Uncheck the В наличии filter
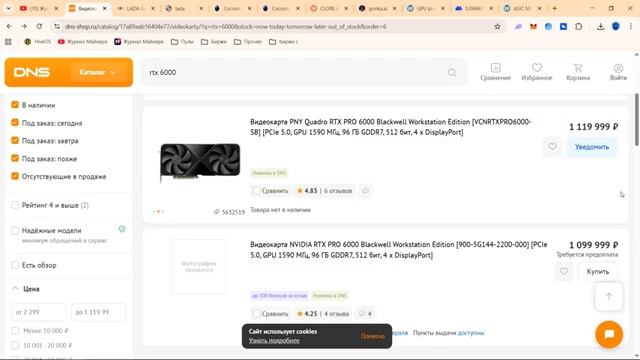This screenshot has width=640, height=360. coord(15,105)
